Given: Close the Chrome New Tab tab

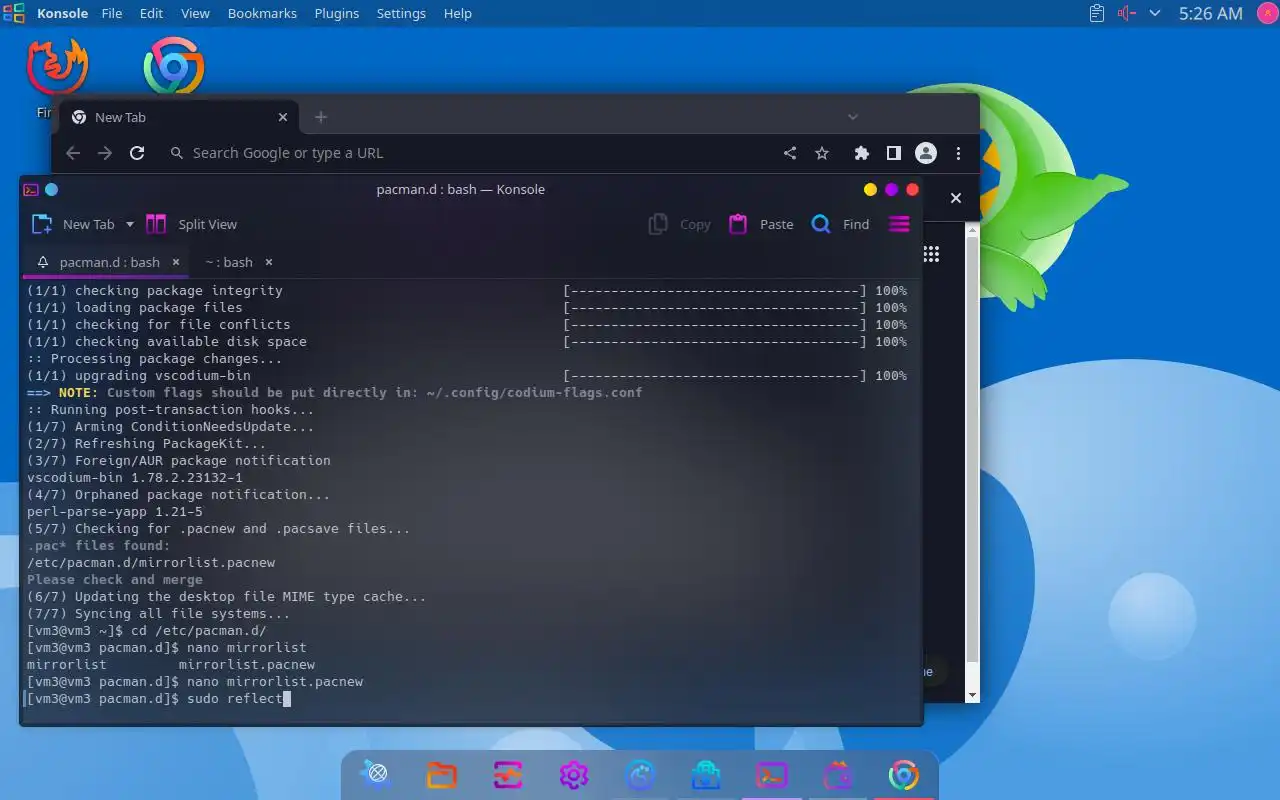Looking at the screenshot, I should 283,117.
